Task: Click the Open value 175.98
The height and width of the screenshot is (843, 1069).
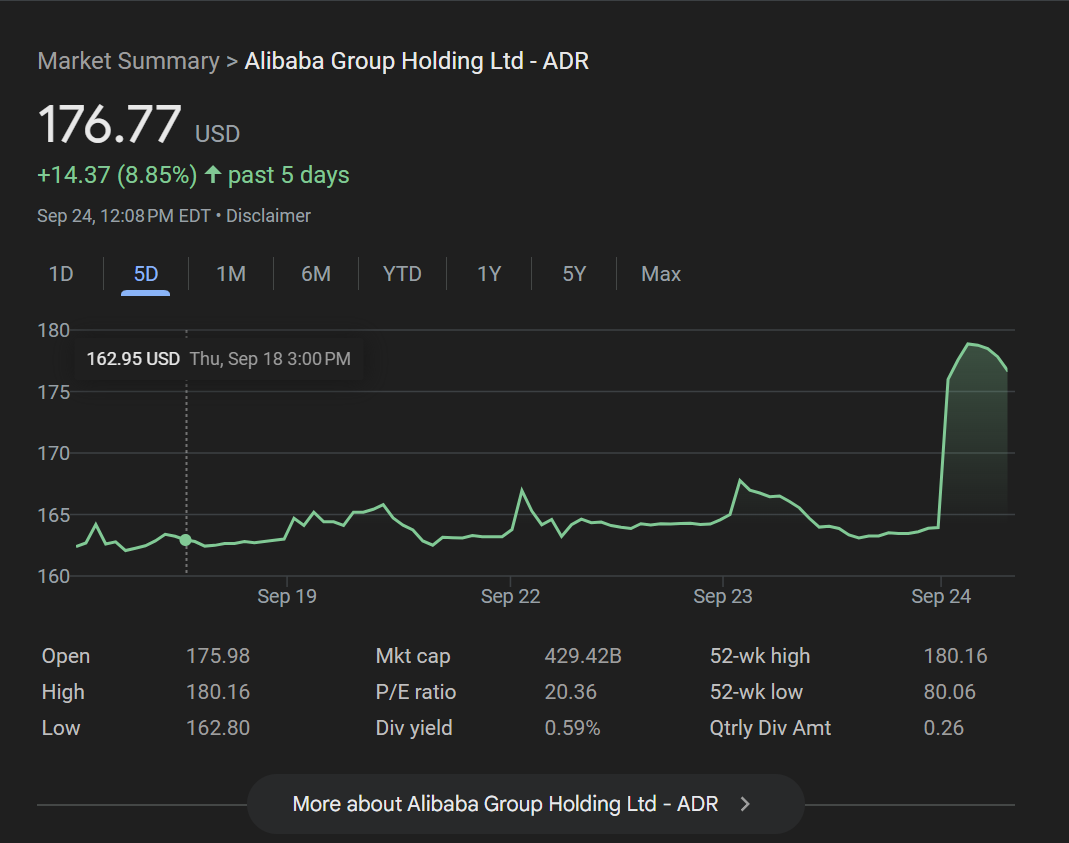Action: pyautogui.click(x=218, y=656)
